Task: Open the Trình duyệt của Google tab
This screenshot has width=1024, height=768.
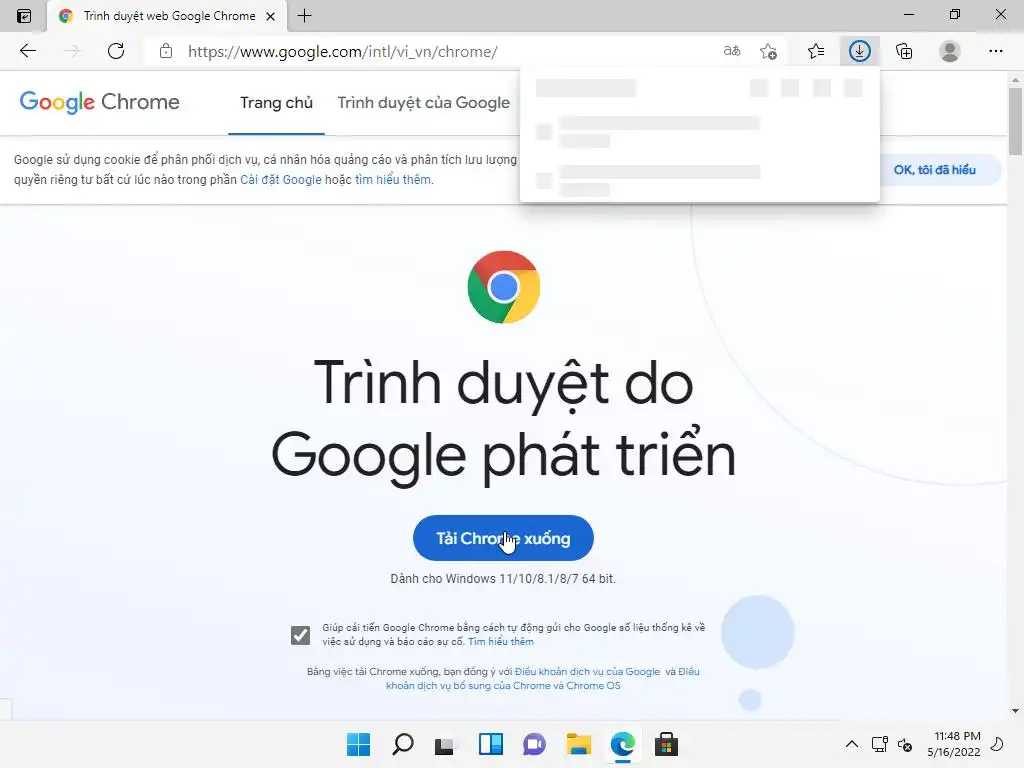Action: (x=423, y=103)
